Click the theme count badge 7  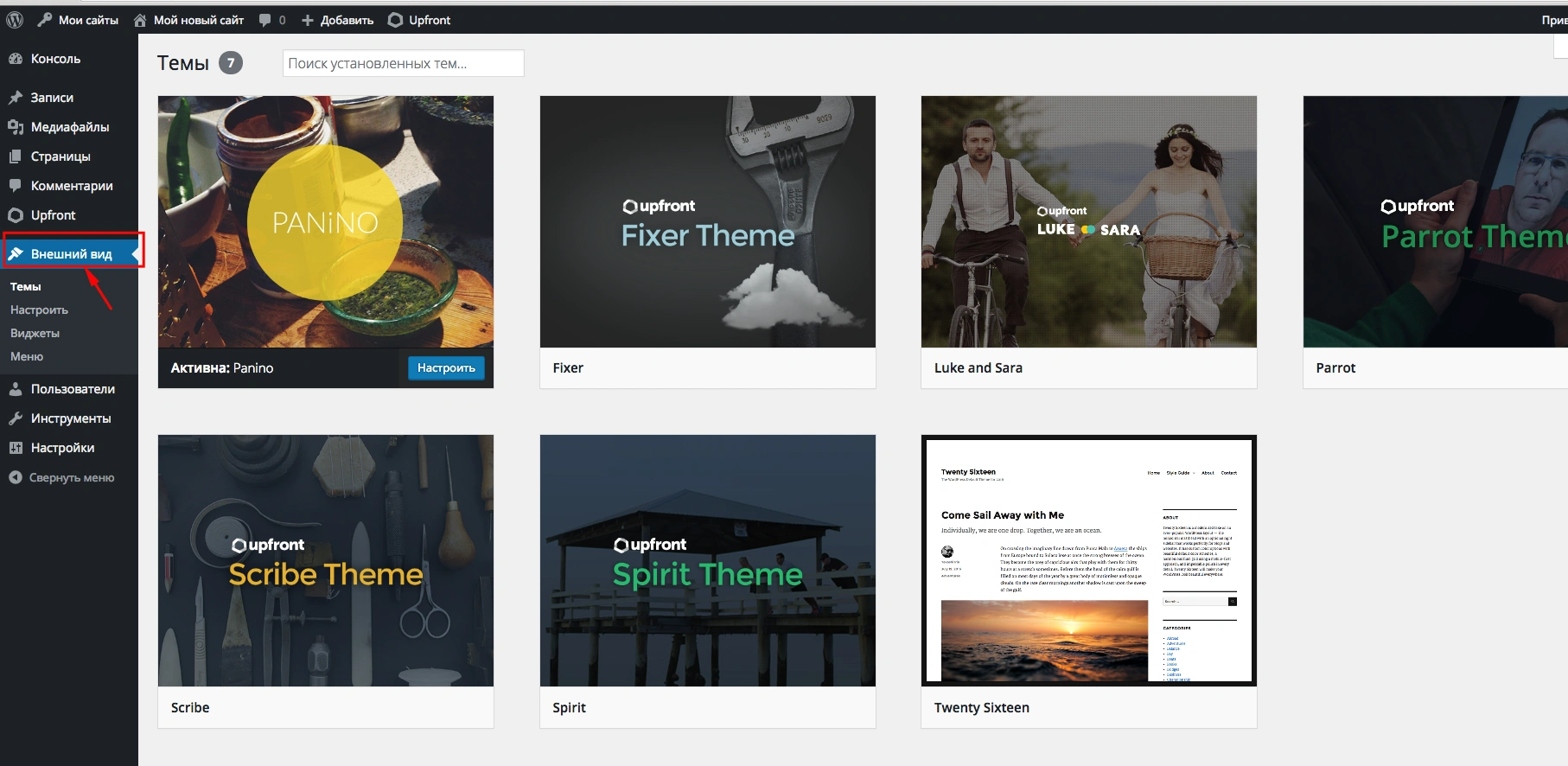[231, 62]
